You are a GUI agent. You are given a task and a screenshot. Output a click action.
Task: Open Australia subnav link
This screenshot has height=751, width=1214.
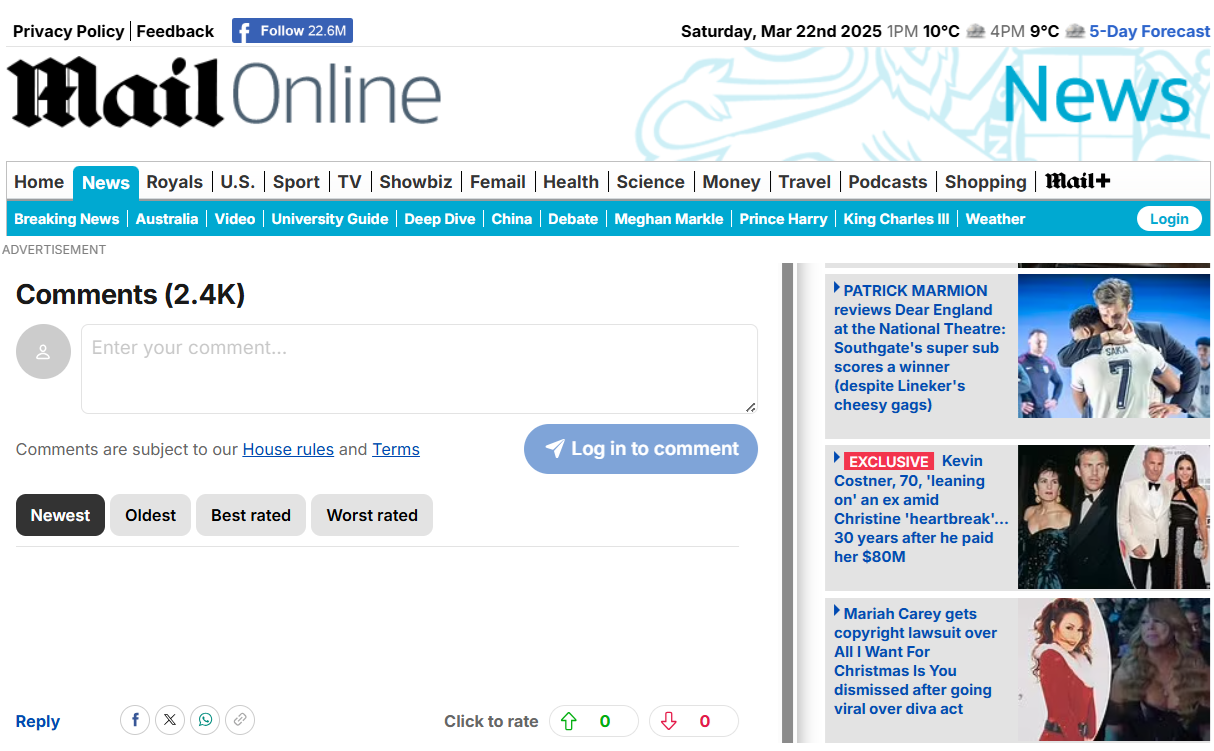[x=167, y=219]
